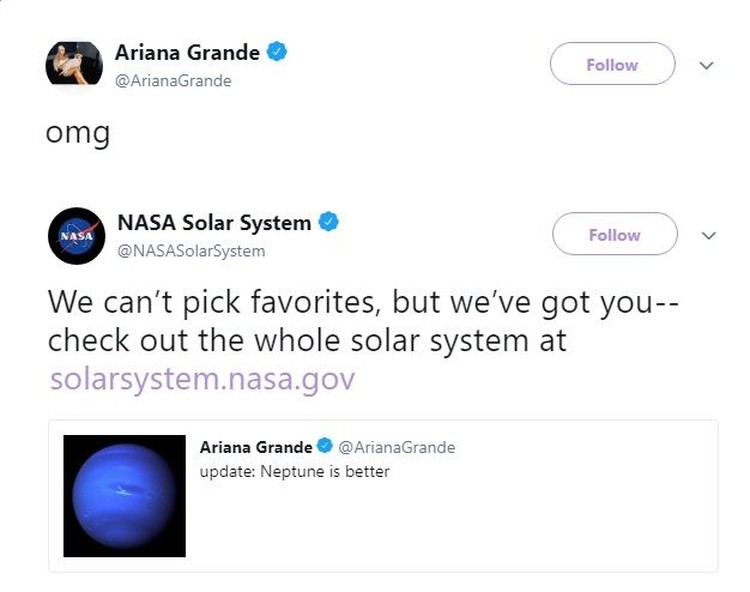Image resolution: width=750 pixels, height=592 pixels.
Task: Open the @ArianaGrande handle at top
Action: 173,81
